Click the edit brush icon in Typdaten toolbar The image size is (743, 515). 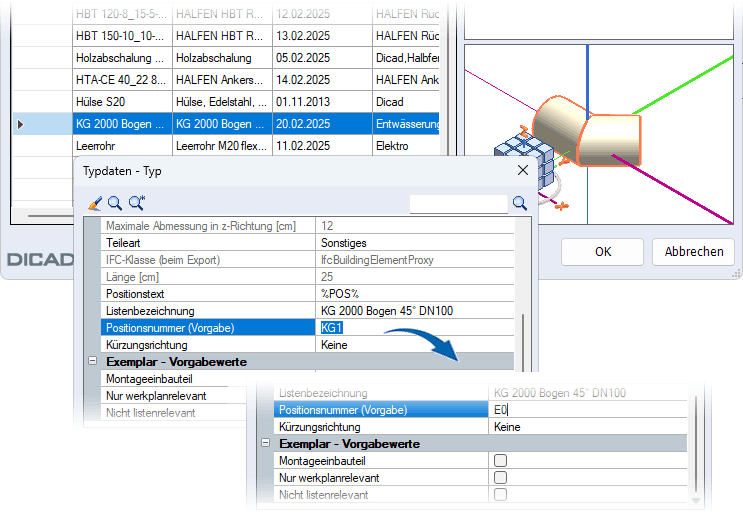point(95,203)
